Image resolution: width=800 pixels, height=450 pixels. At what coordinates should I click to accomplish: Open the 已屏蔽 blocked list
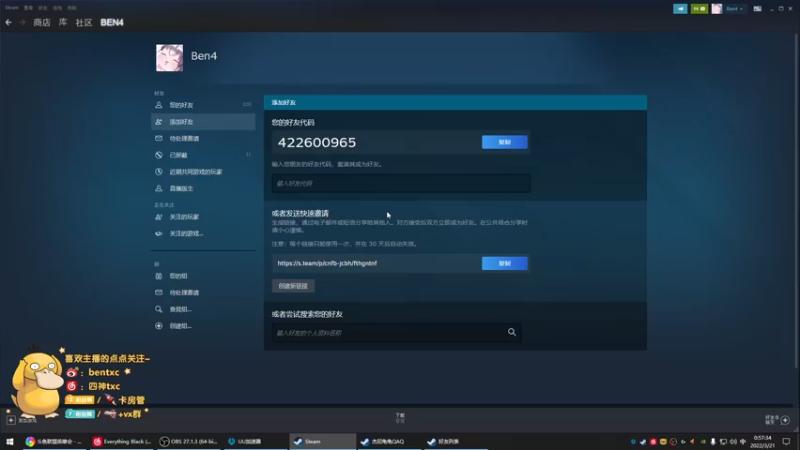pyautogui.click(x=203, y=155)
